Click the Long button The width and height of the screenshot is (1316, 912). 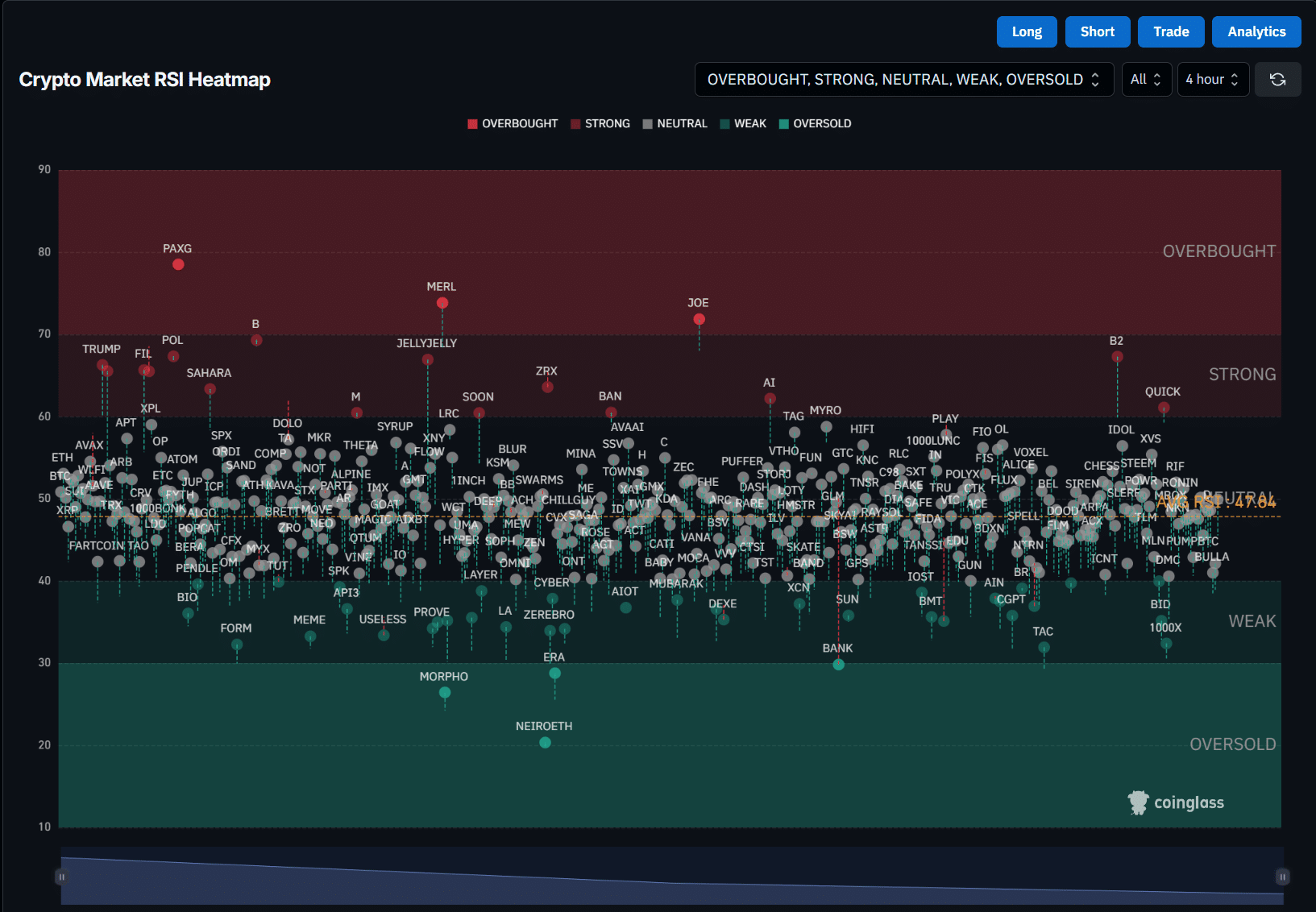1027,31
